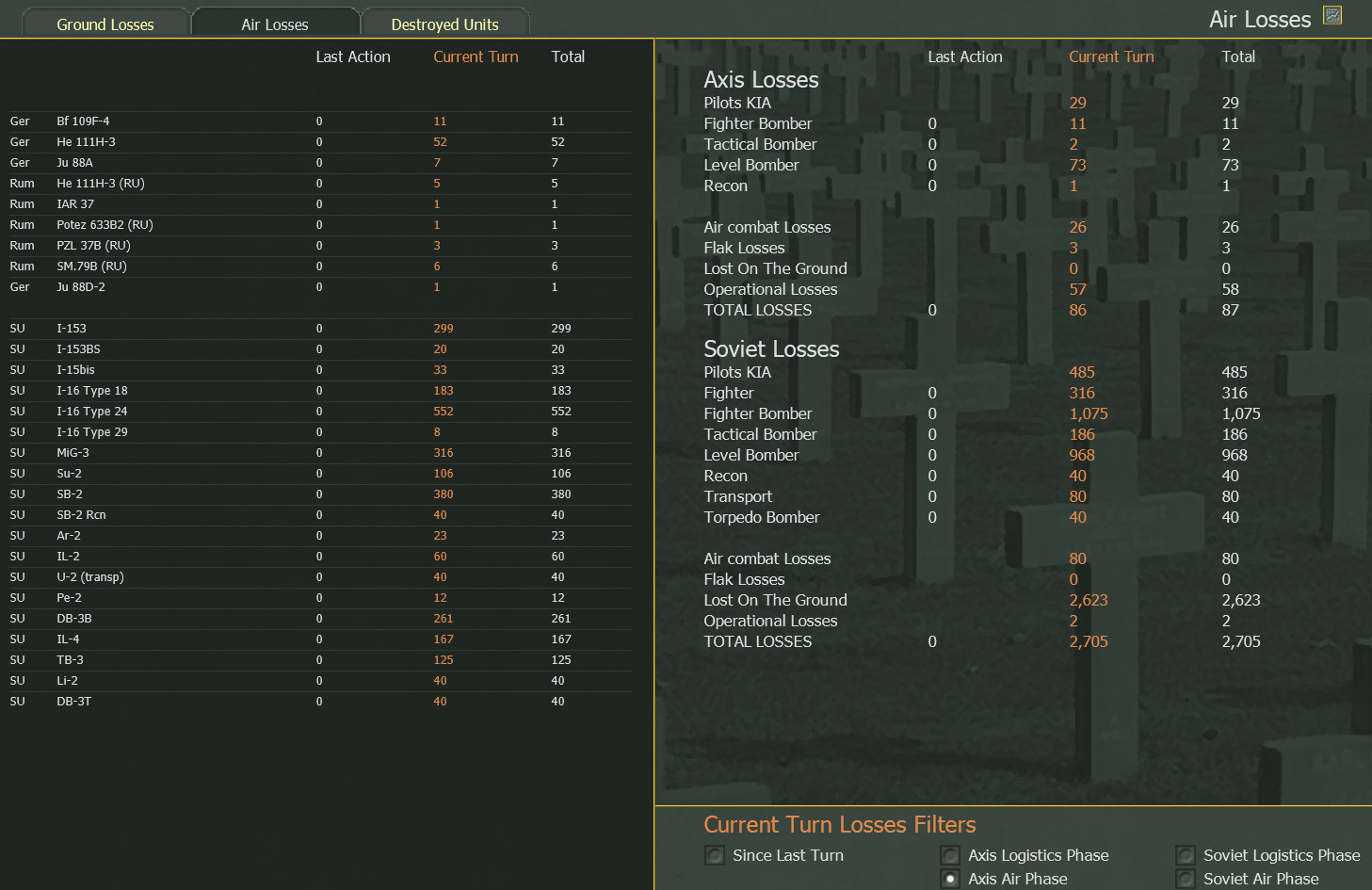Click the Potez 633B2 (RU) row
Screen dimensions: 1372x890
320,225
